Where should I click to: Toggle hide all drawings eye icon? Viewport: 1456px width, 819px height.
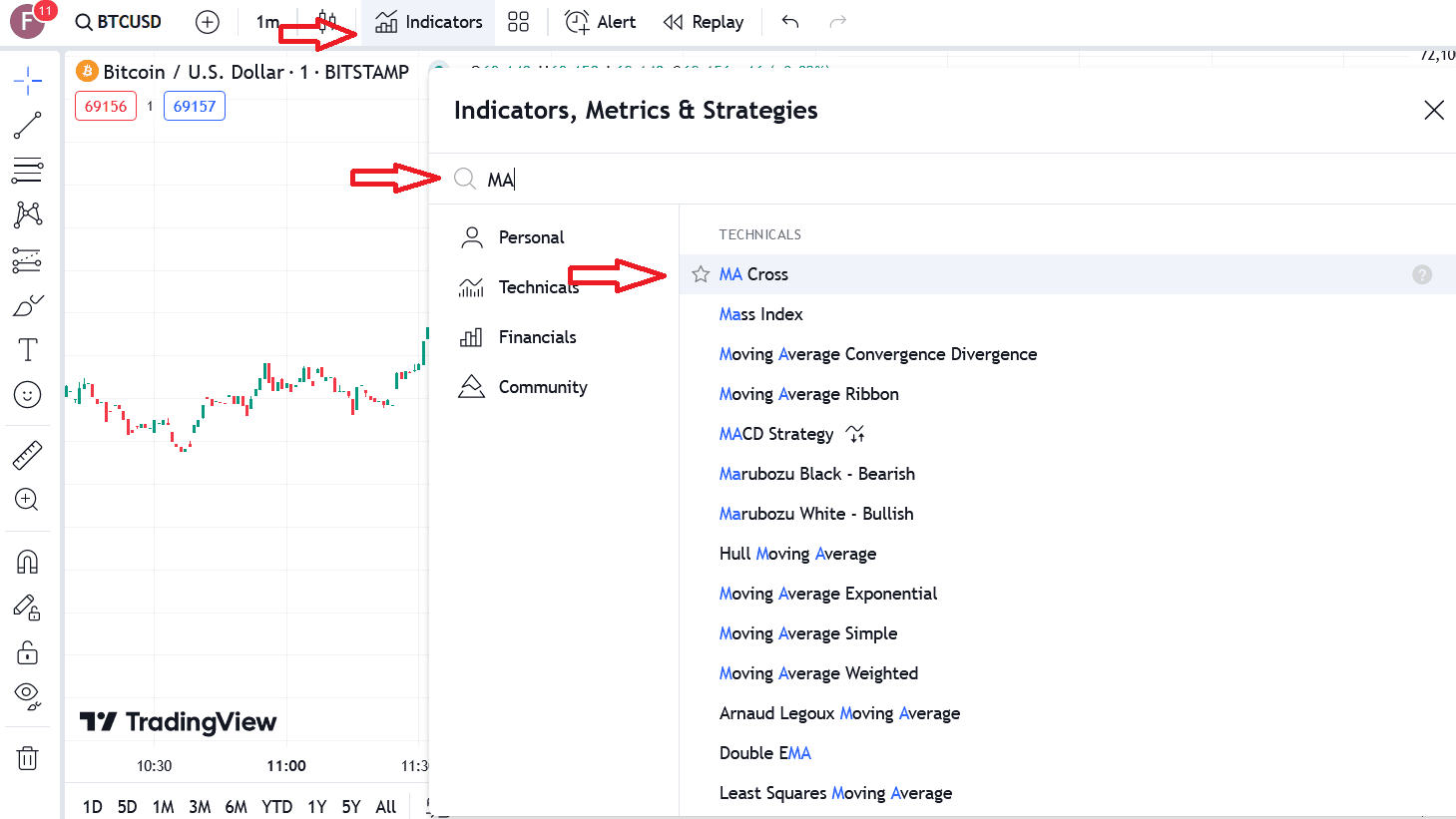27,695
